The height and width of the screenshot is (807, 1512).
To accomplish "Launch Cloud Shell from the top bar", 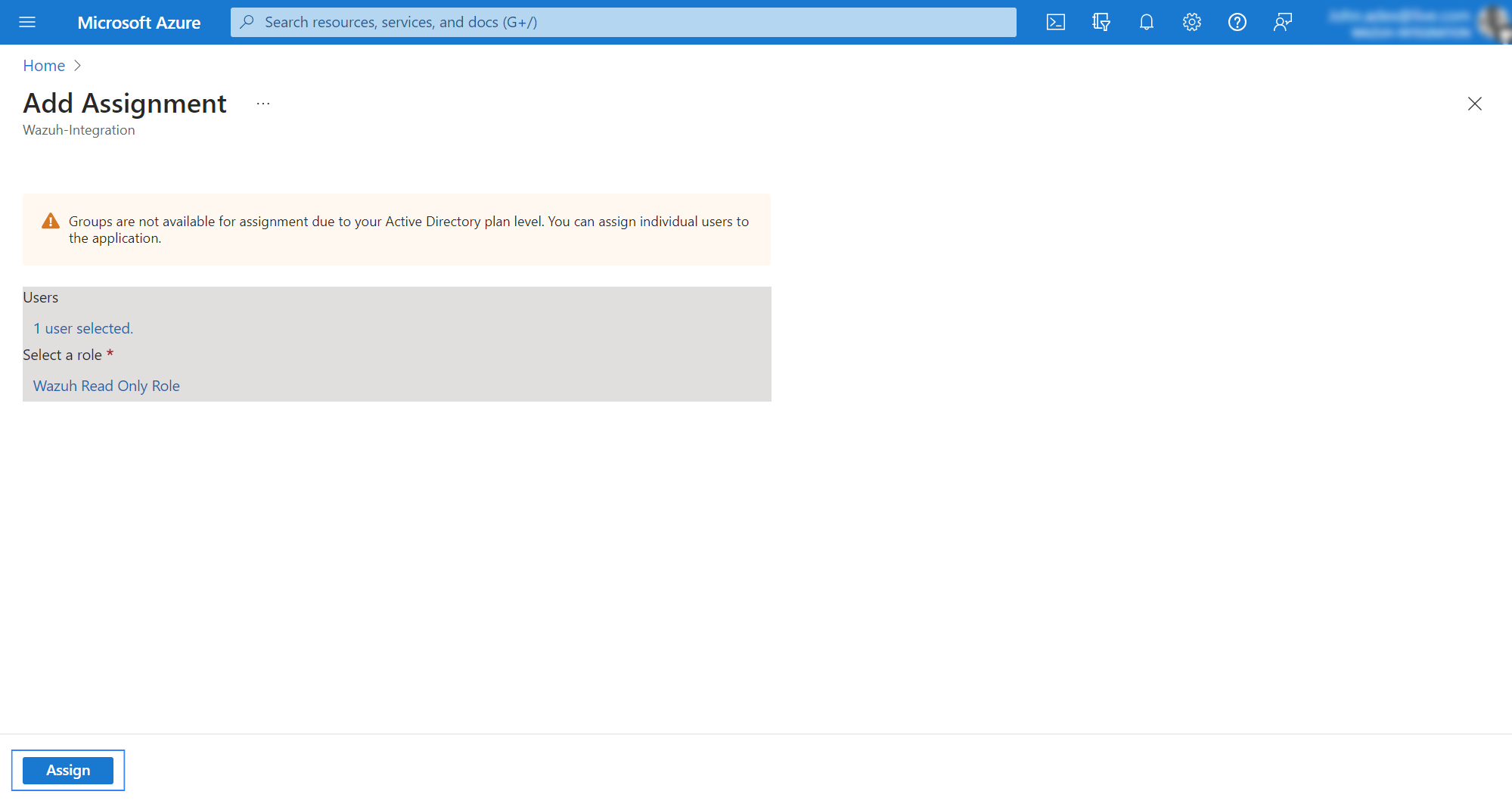I will coord(1055,22).
